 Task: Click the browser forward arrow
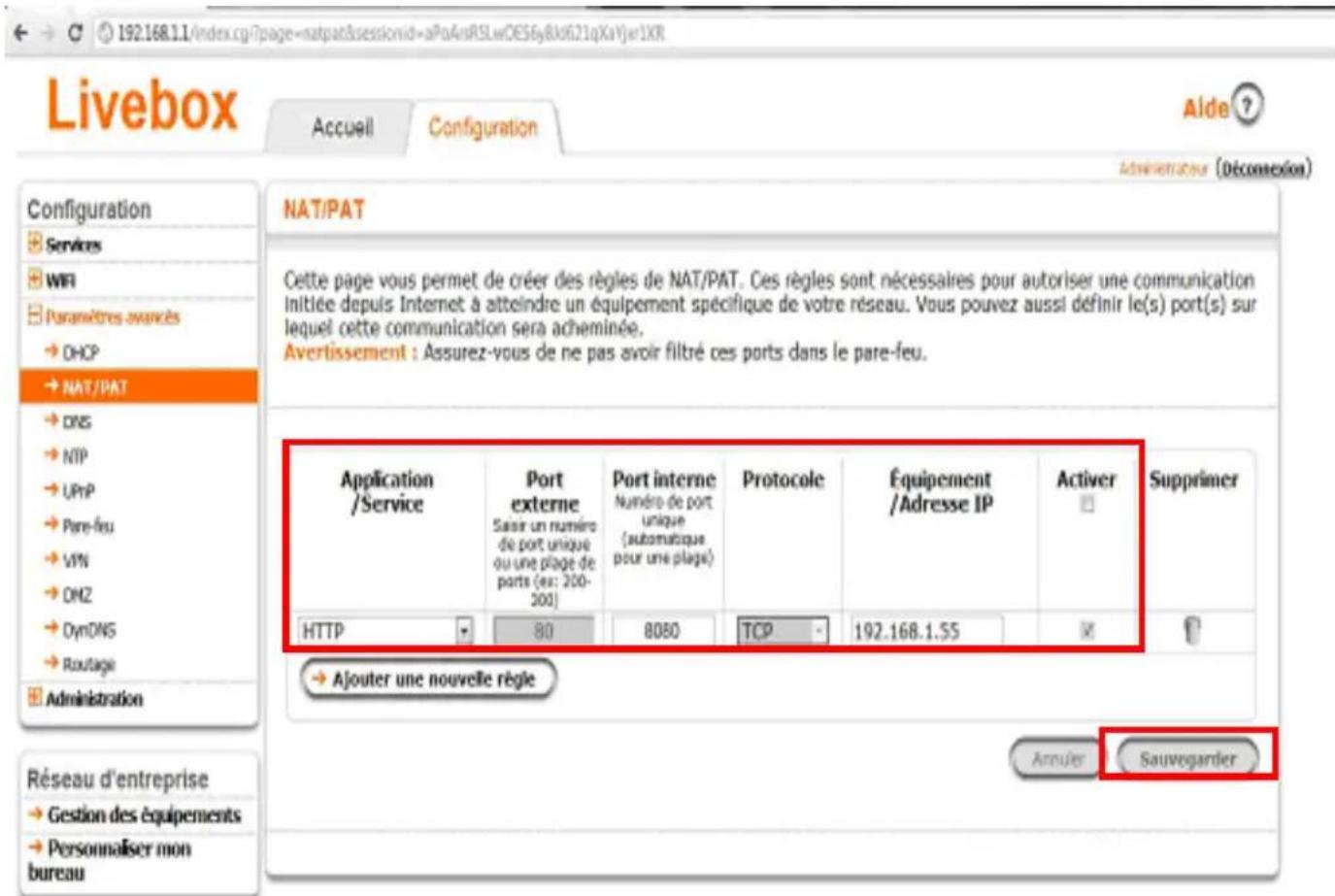coord(47,33)
